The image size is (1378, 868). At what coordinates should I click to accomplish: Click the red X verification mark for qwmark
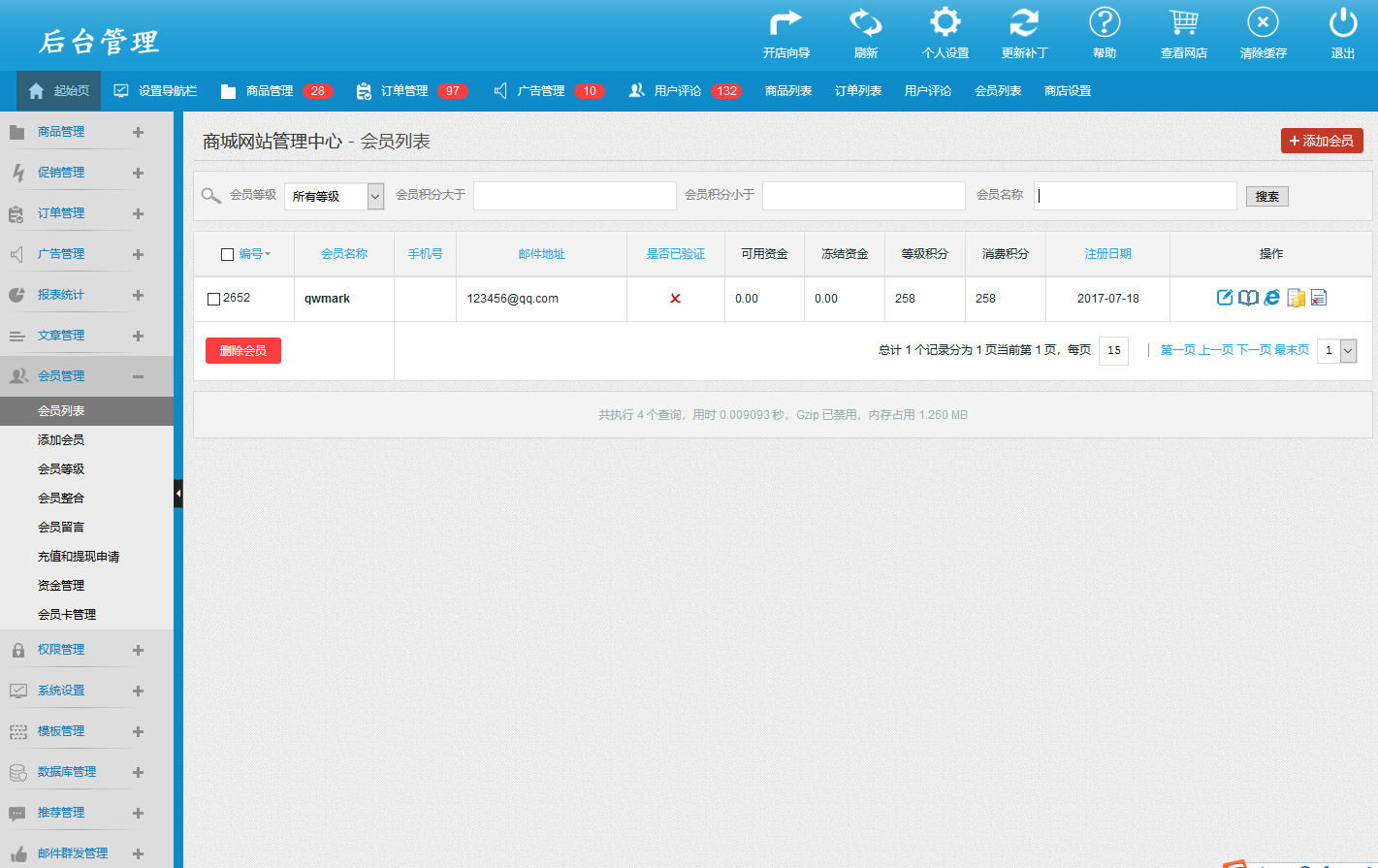675,299
